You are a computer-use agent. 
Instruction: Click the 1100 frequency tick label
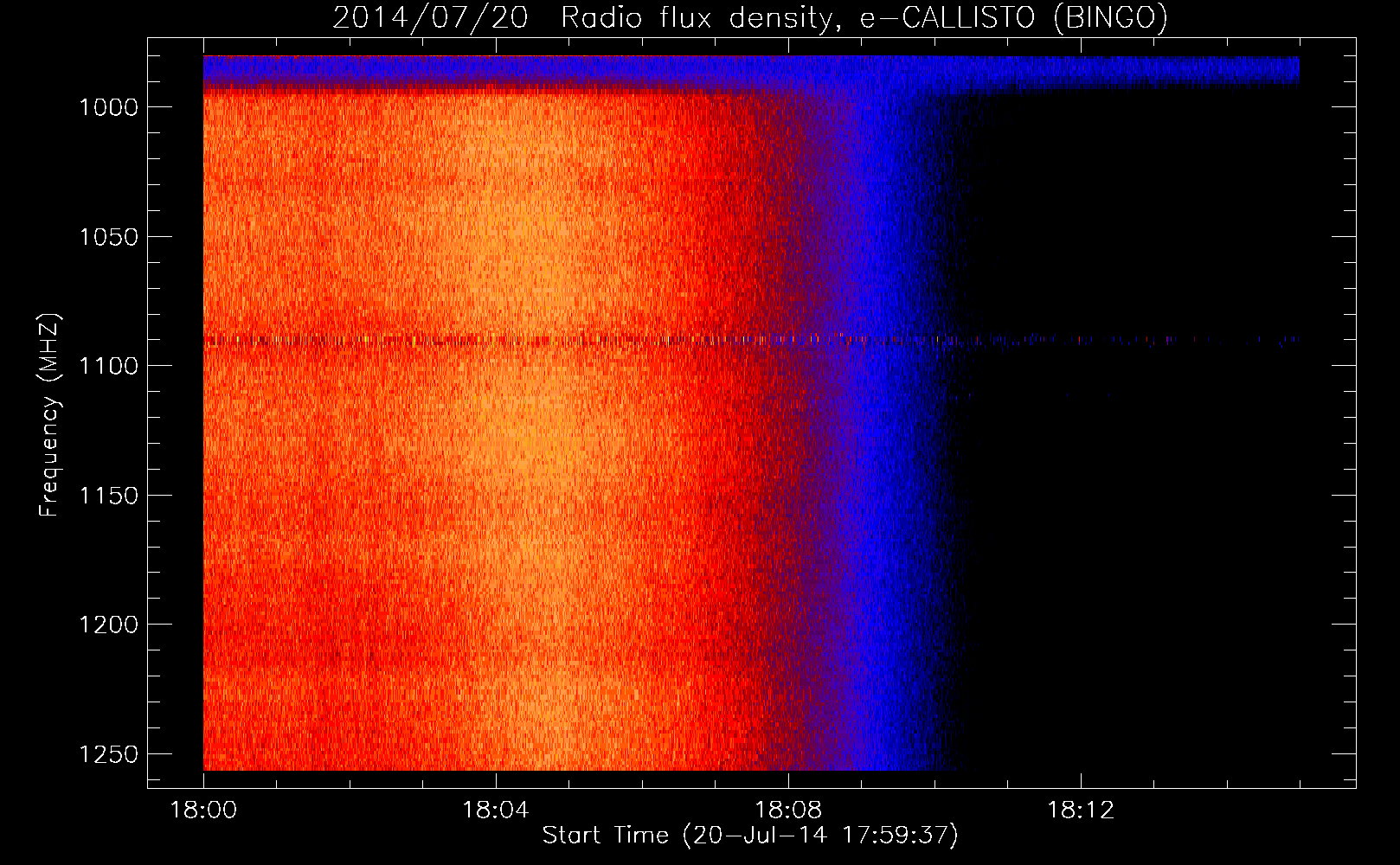[x=108, y=366]
